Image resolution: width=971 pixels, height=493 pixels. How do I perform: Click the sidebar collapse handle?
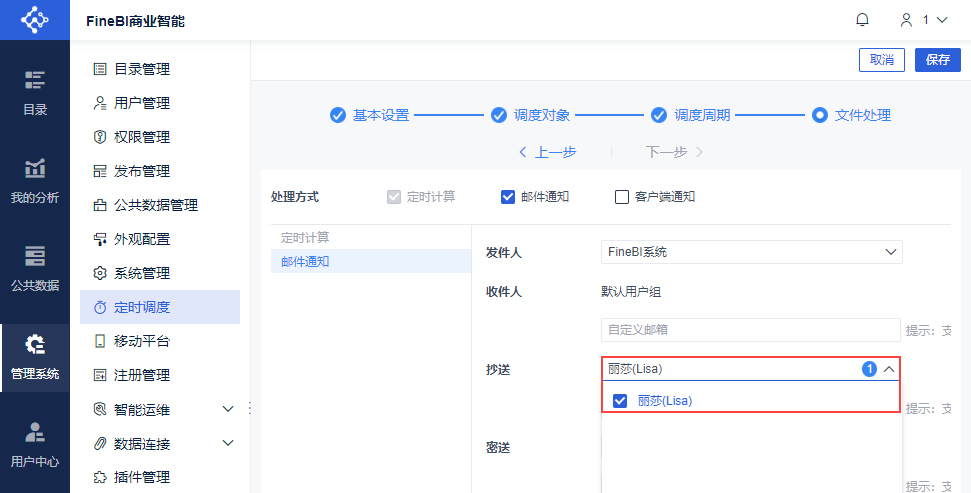click(250, 408)
